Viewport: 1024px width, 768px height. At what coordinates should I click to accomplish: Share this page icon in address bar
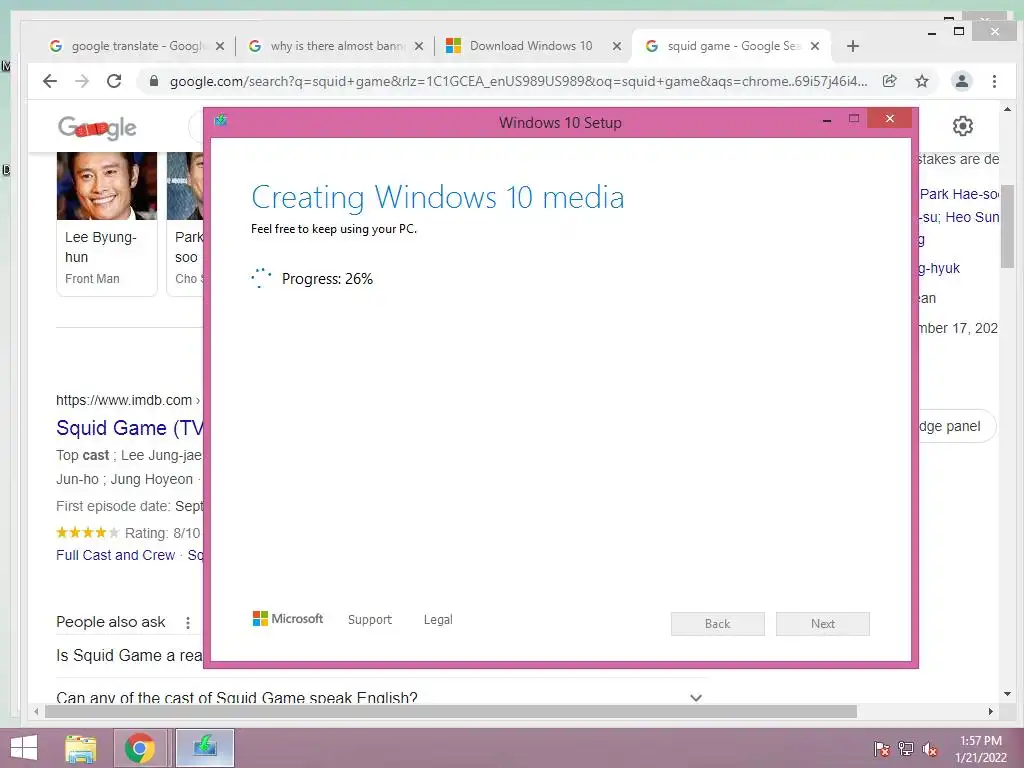pyautogui.click(x=889, y=81)
